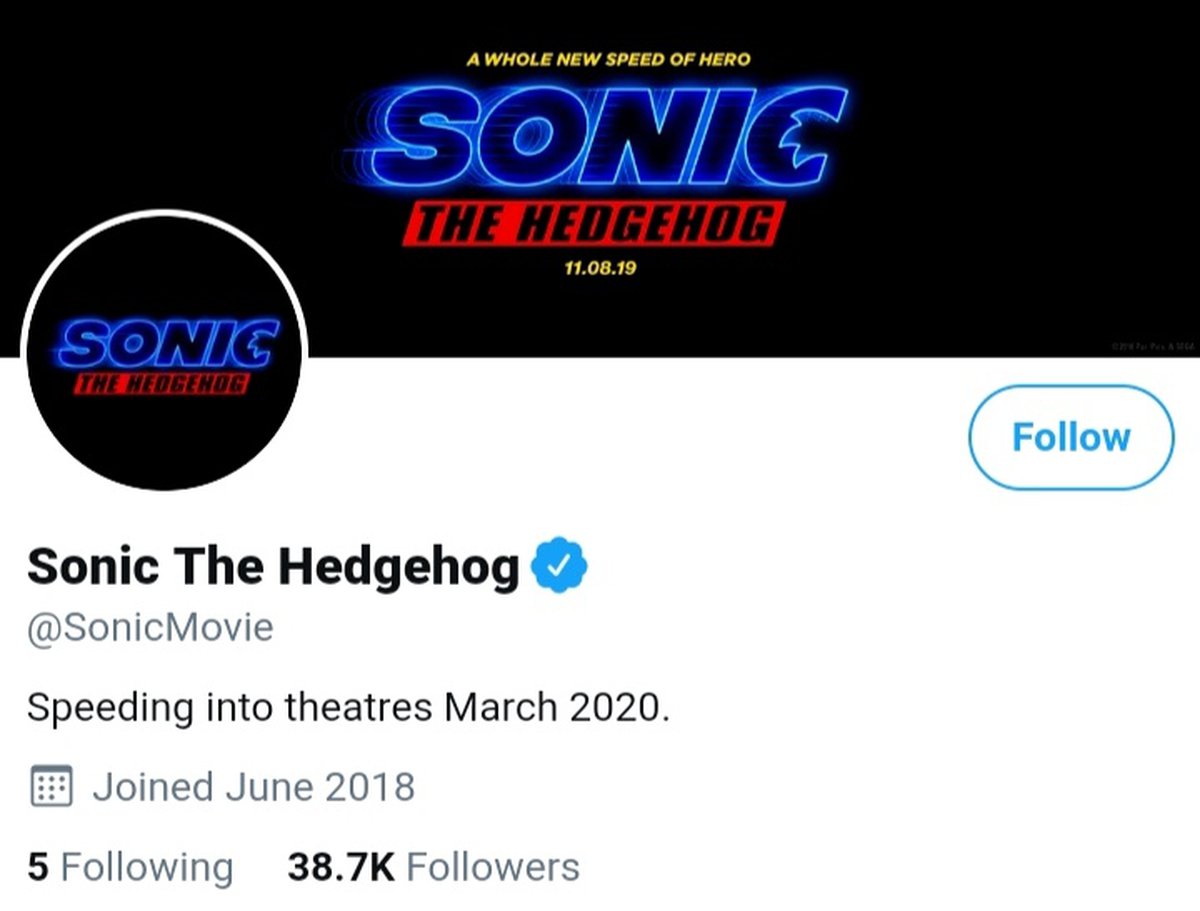
Task: Click 'A WHOLE NEW SPEED OF HERO' tagline
Action: point(607,59)
